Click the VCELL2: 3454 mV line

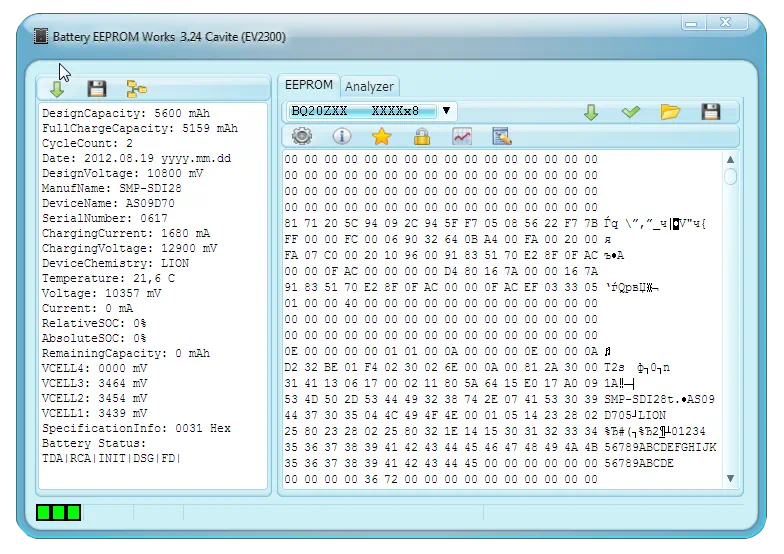94,398
